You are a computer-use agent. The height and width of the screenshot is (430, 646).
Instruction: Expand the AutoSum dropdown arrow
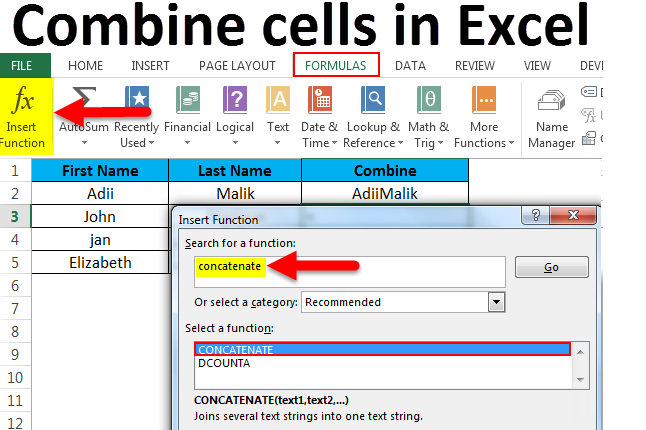[x=84, y=143]
